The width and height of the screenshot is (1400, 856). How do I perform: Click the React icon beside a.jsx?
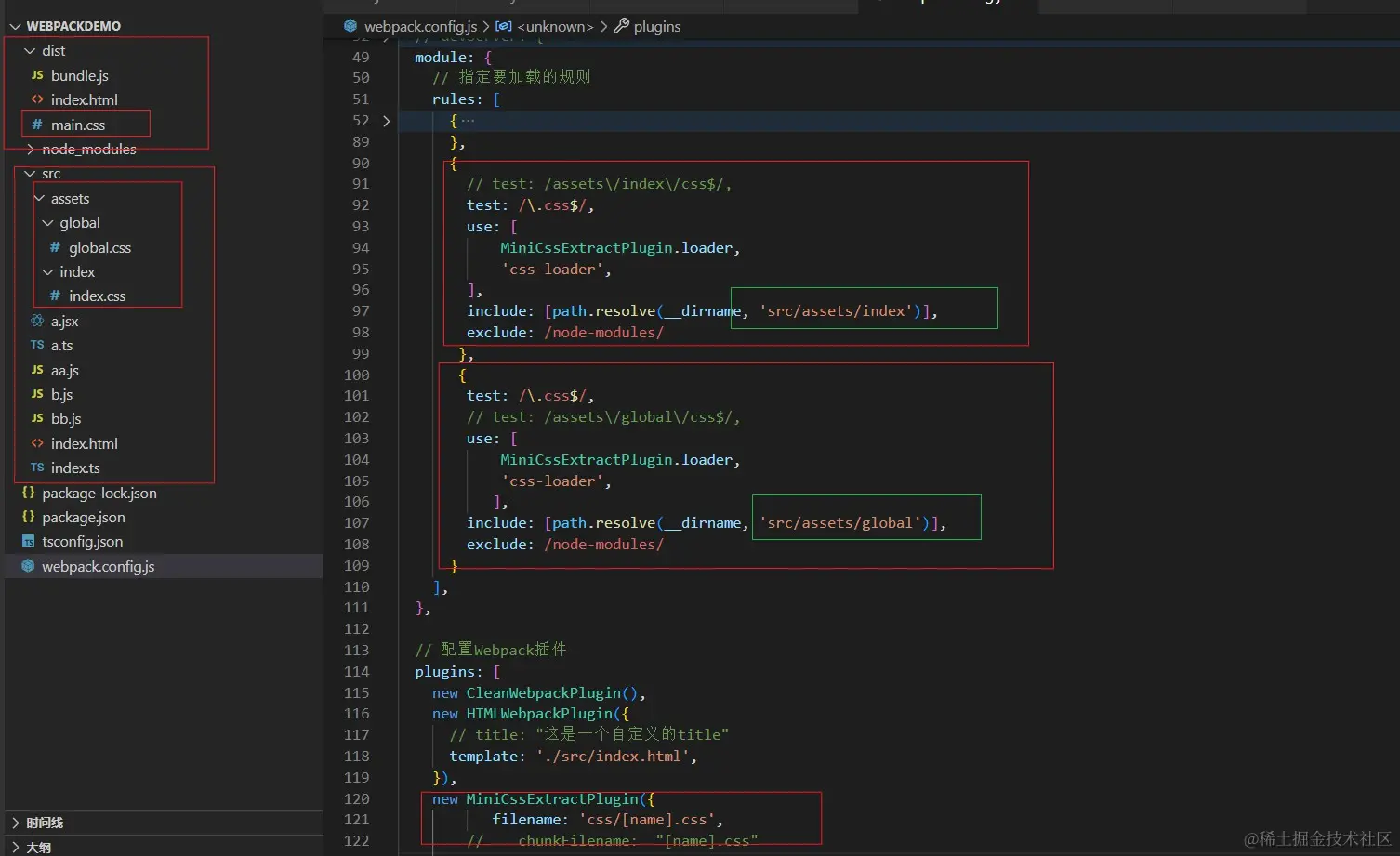37,321
